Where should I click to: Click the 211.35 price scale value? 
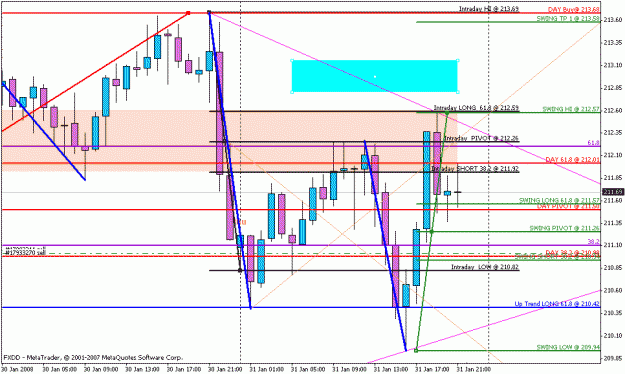click(613, 222)
